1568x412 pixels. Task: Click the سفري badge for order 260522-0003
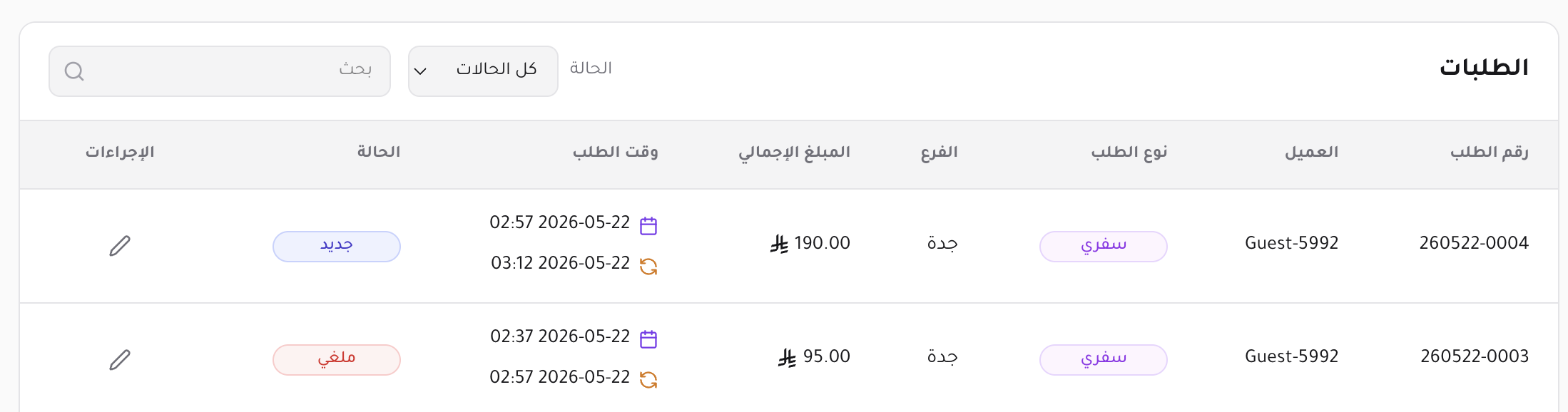click(1104, 360)
